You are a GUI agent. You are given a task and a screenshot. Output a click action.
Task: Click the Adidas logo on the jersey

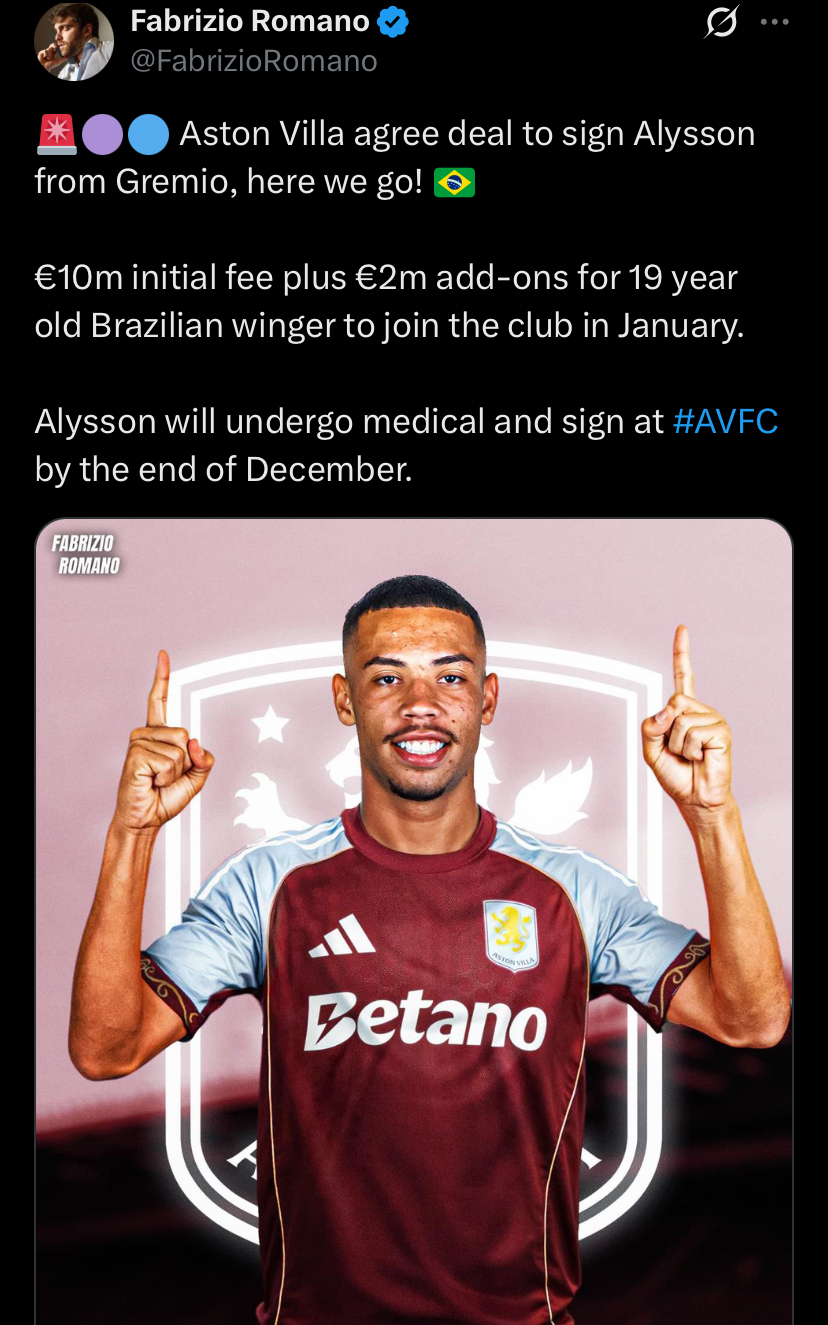tap(342, 937)
